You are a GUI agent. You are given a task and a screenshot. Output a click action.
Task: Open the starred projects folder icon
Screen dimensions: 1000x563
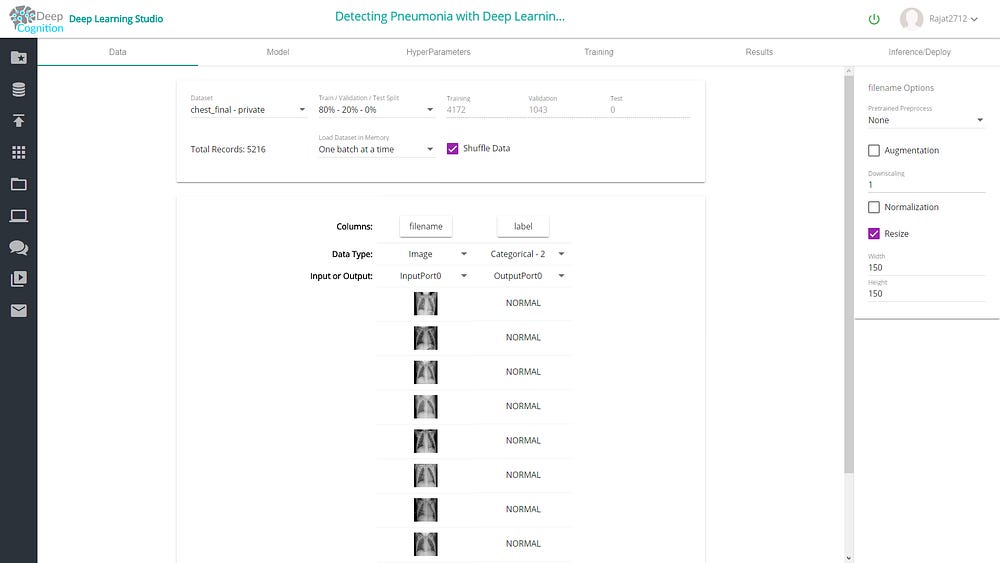click(18, 58)
